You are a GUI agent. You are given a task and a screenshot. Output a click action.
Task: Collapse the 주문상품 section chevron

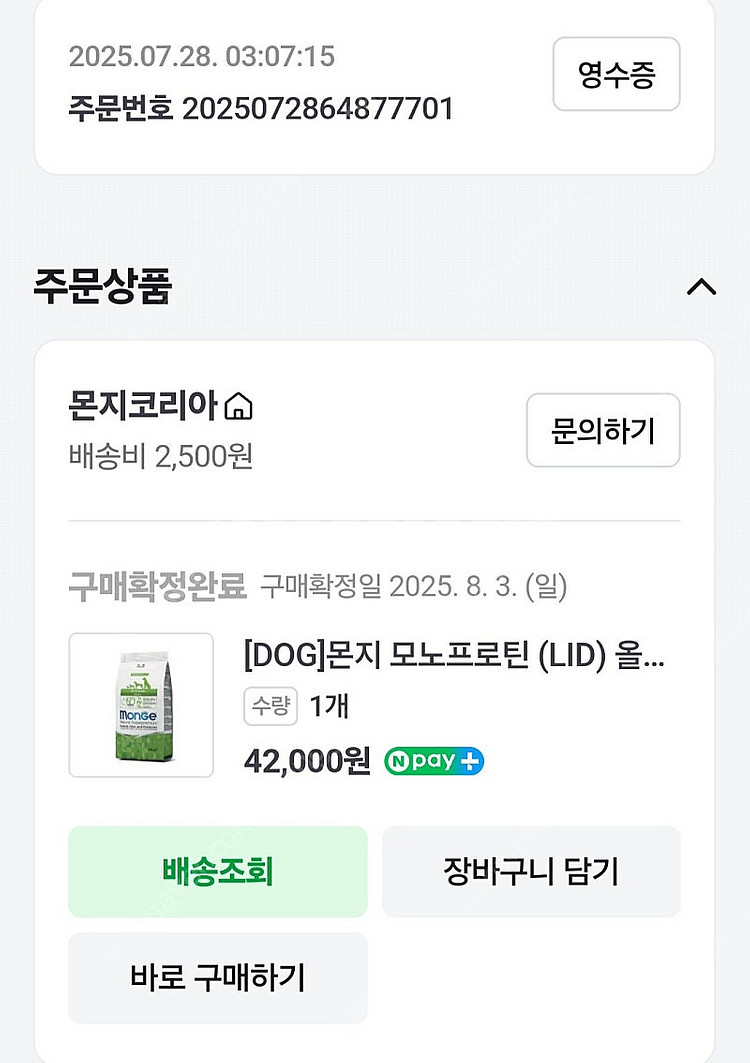tap(701, 287)
